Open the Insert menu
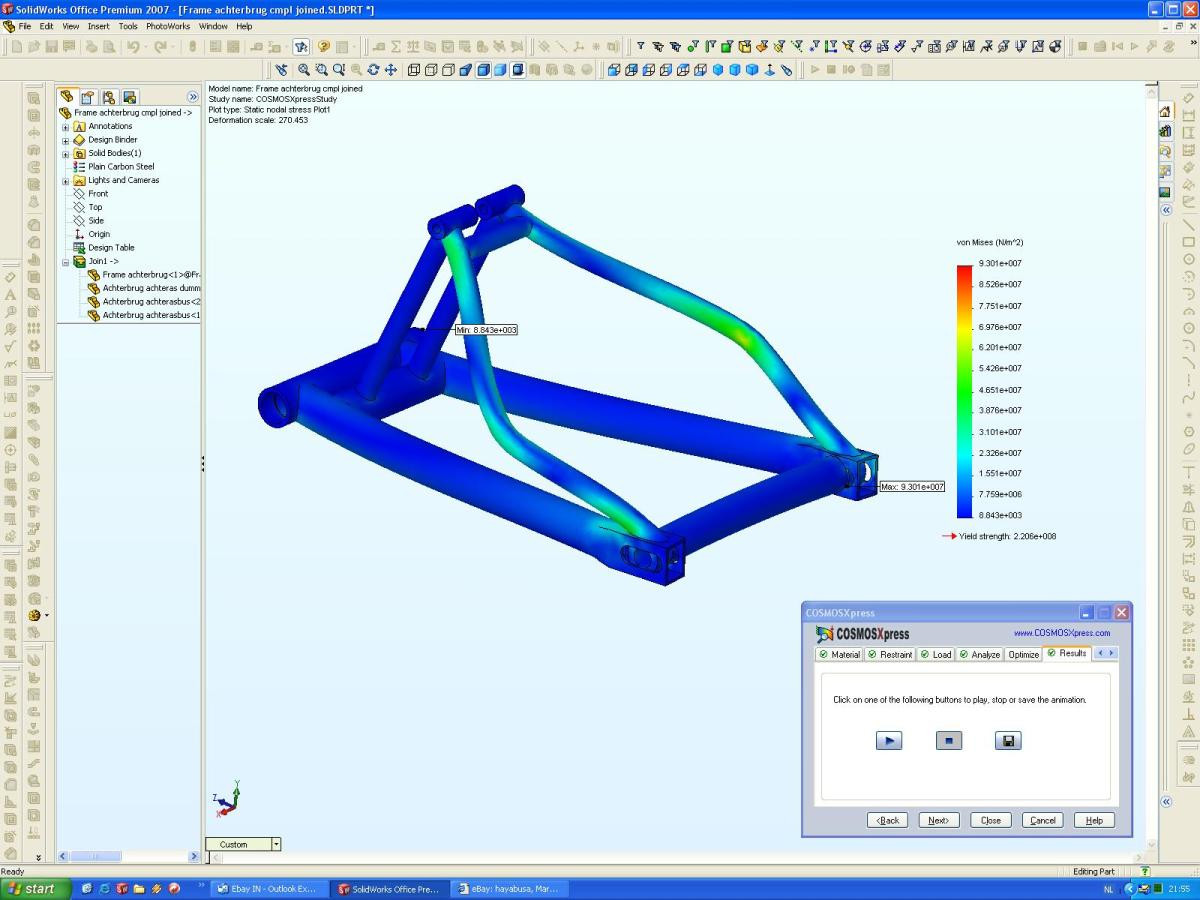The height and width of the screenshot is (900, 1200). pyautogui.click(x=98, y=26)
